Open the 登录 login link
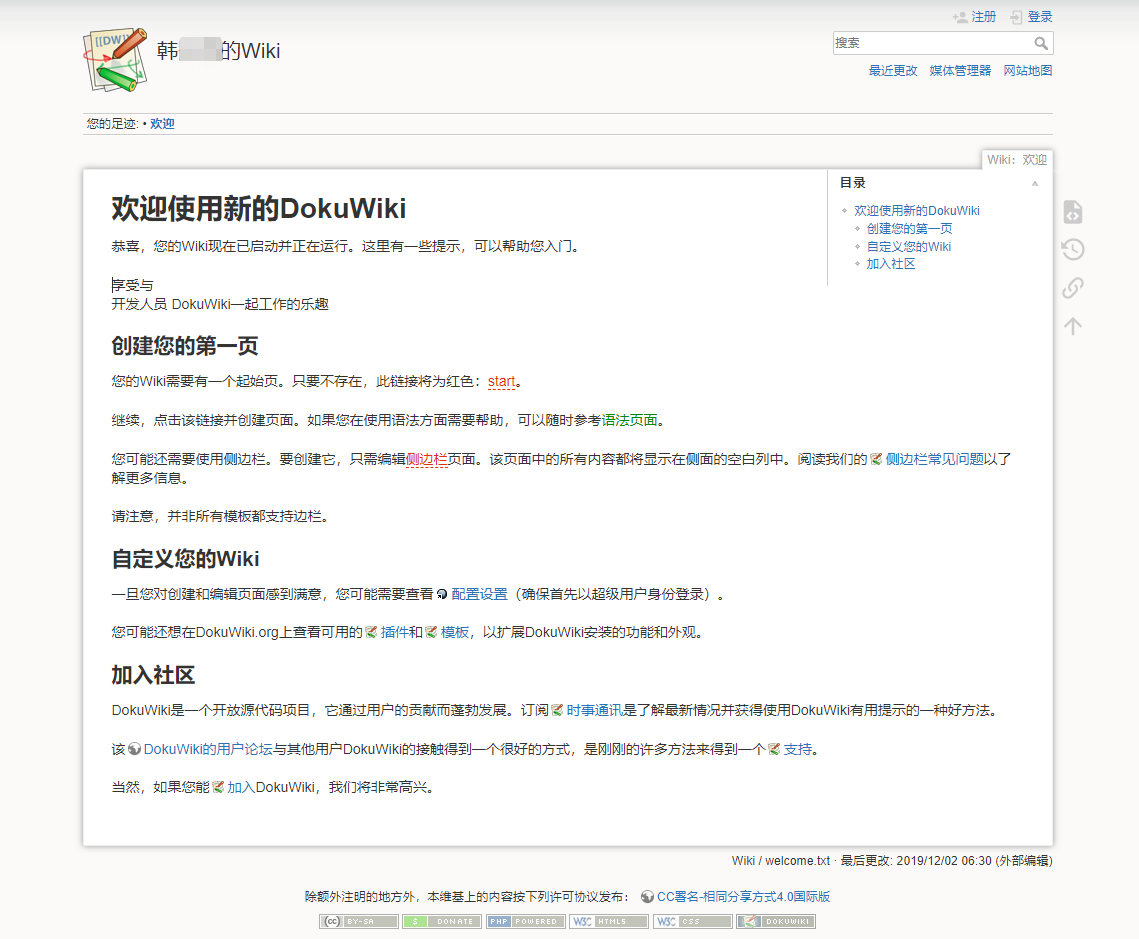 (1039, 17)
